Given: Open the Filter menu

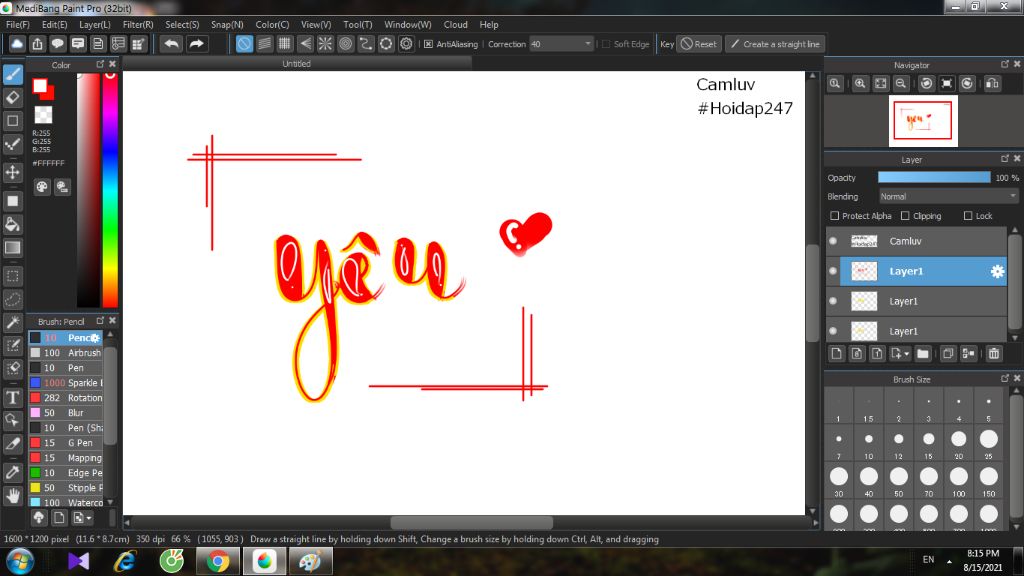Looking at the screenshot, I should tap(138, 25).
